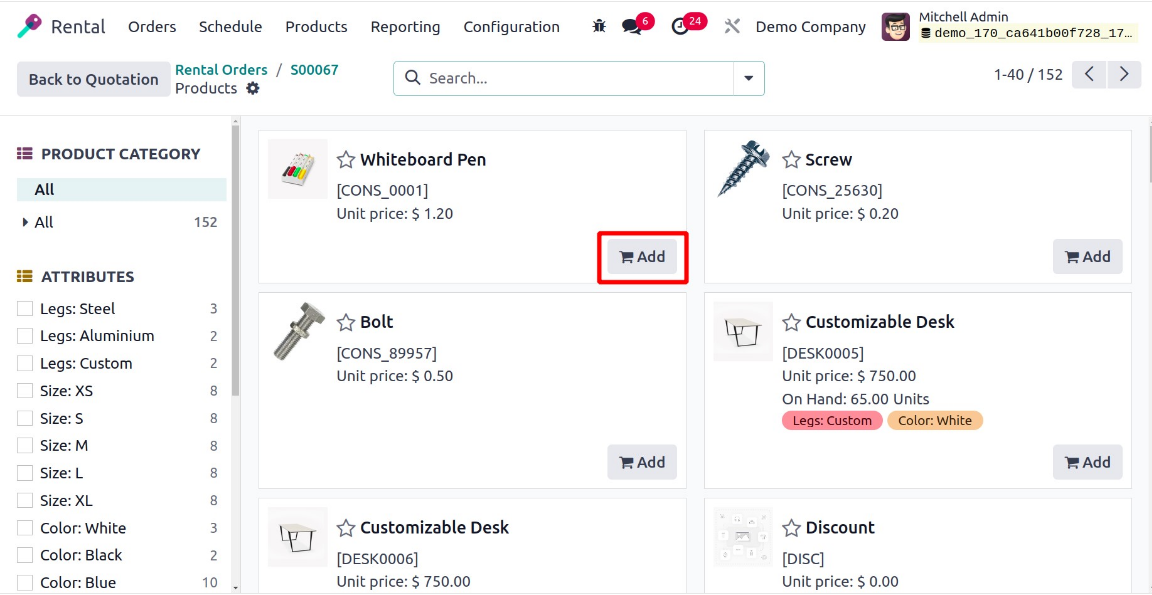Click Back to Quotation

(x=93, y=78)
